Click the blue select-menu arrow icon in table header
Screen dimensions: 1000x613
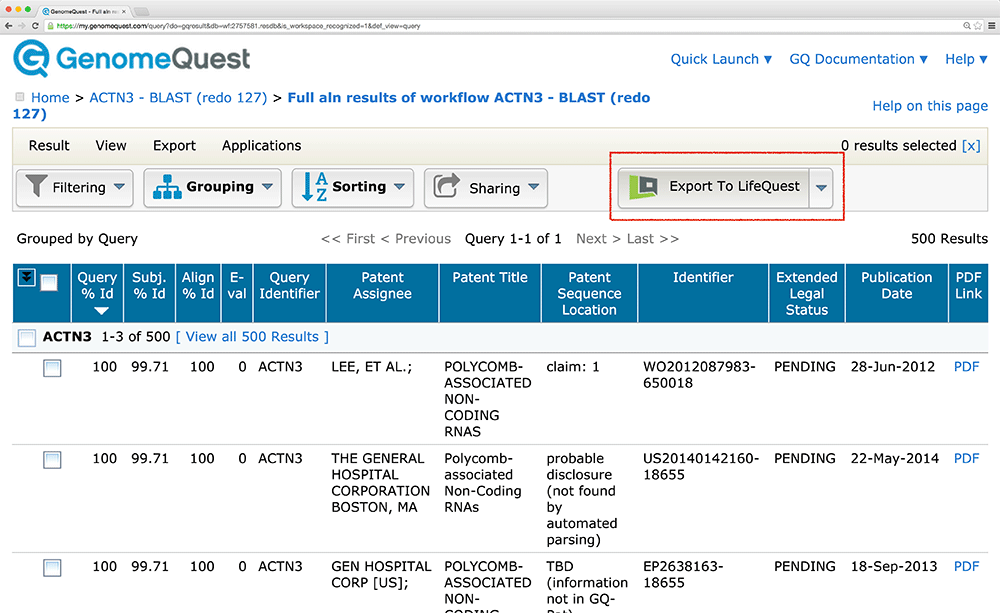[26, 277]
